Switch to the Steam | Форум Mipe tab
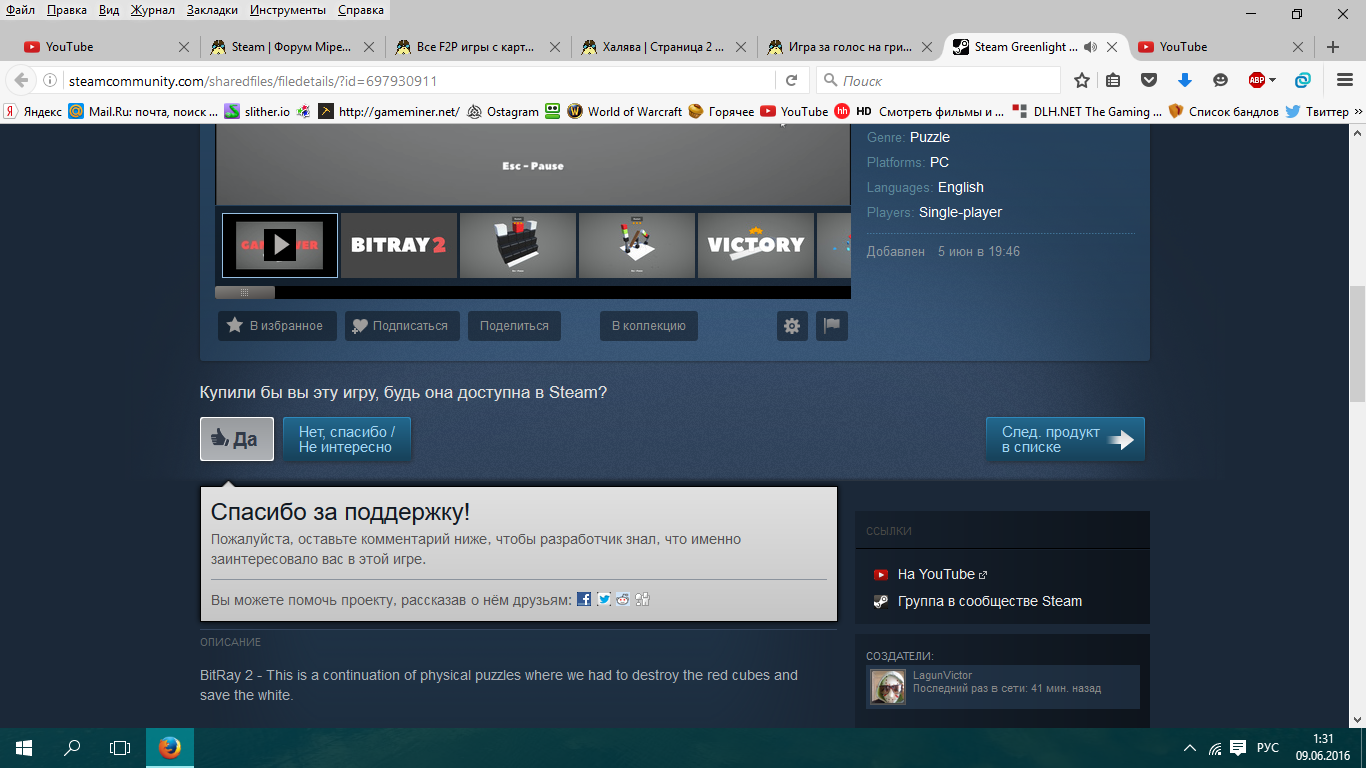The width and height of the screenshot is (1366, 768). coord(290,47)
